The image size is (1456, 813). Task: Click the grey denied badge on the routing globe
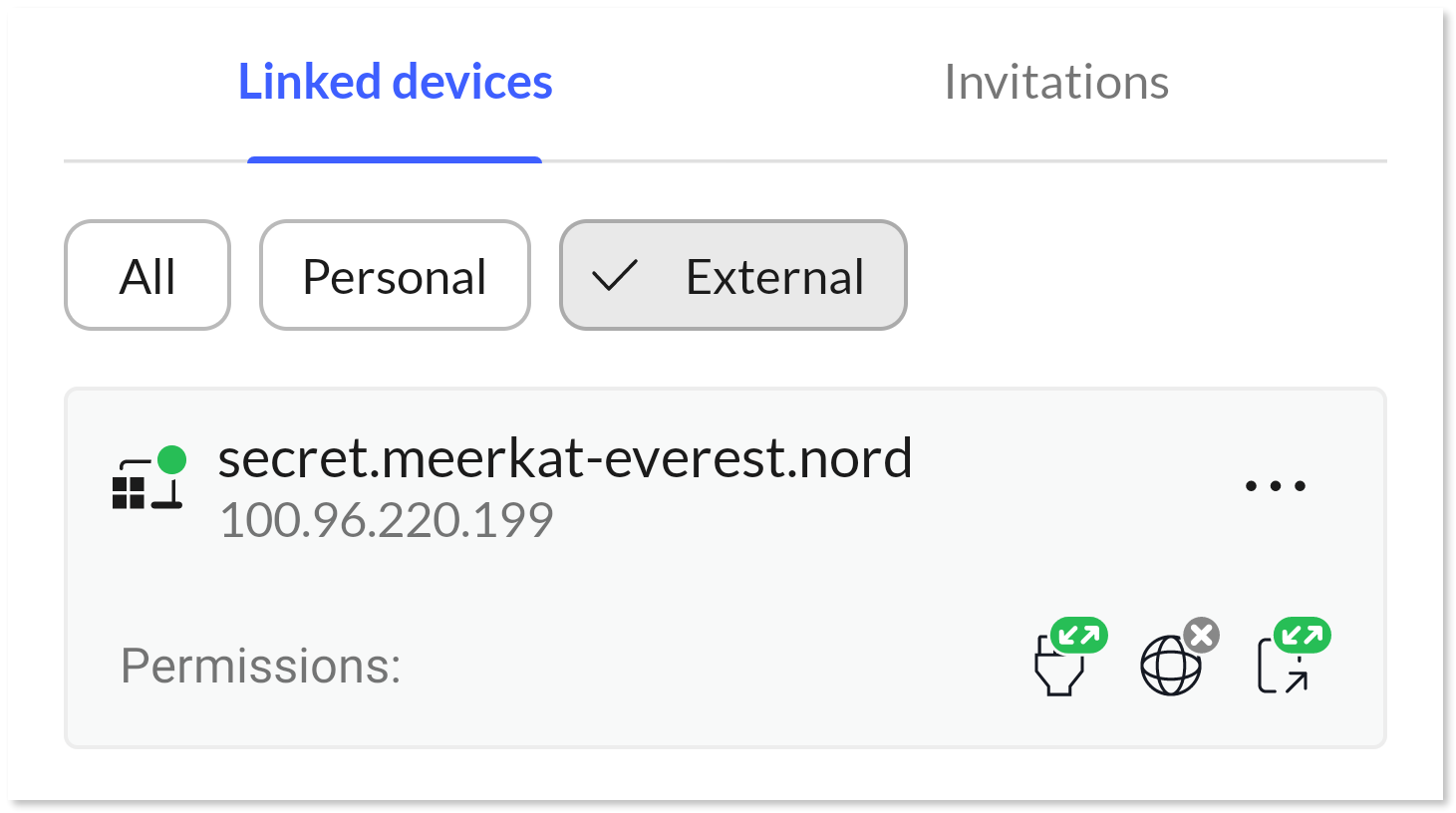pyautogui.click(x=1202, y=635)
